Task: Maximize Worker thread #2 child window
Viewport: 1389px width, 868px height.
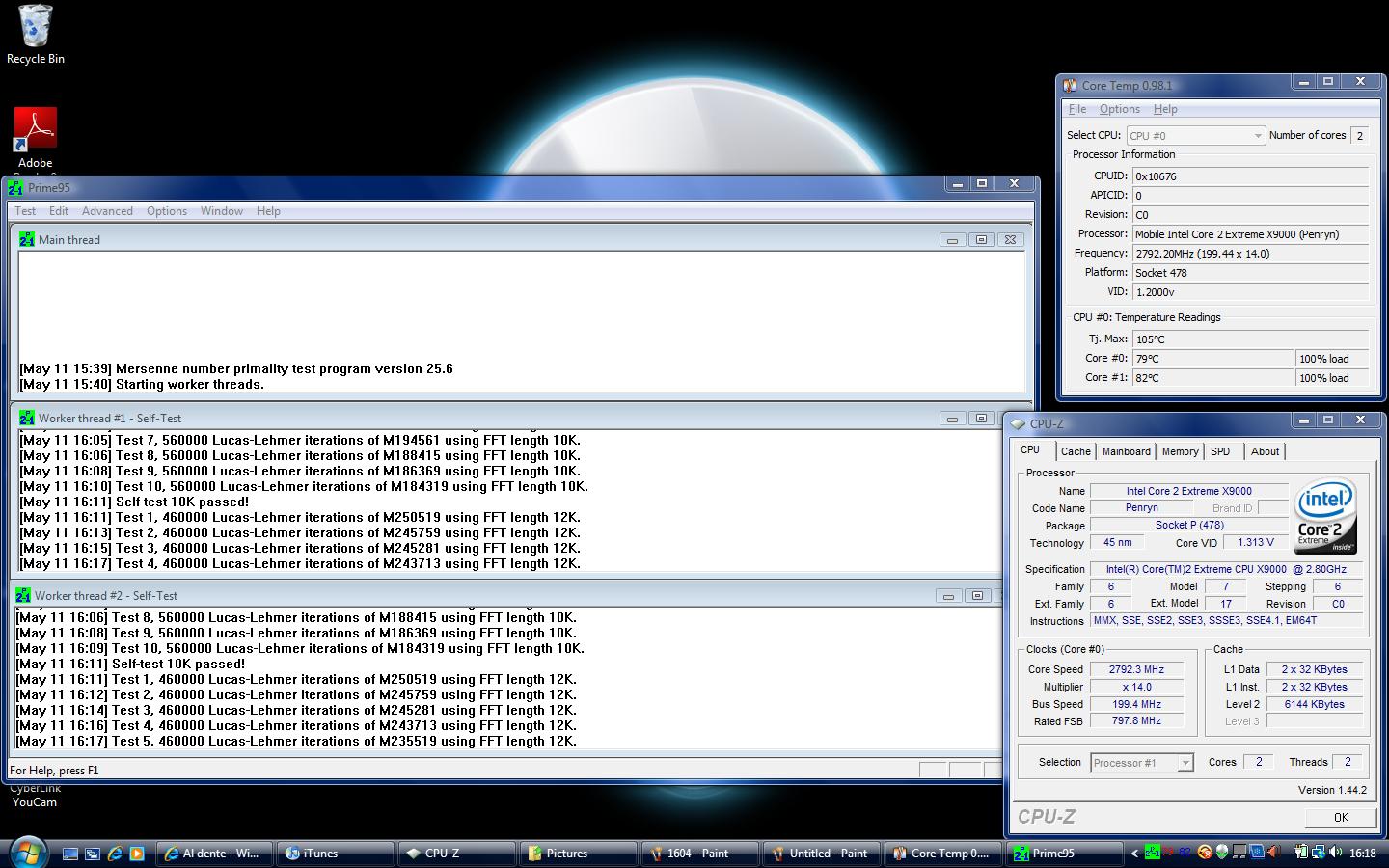Action: point(977,596)
